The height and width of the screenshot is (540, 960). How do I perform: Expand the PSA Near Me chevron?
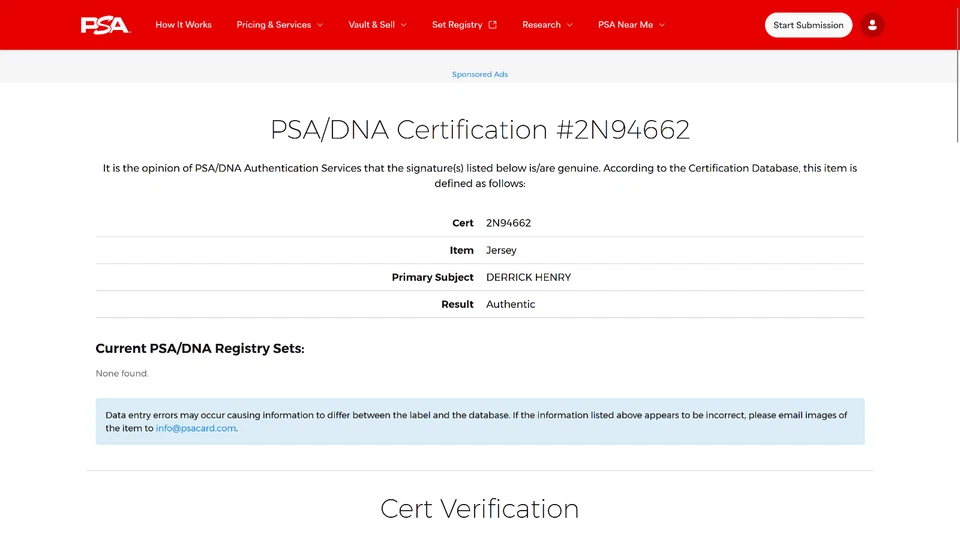click(662, 25)
